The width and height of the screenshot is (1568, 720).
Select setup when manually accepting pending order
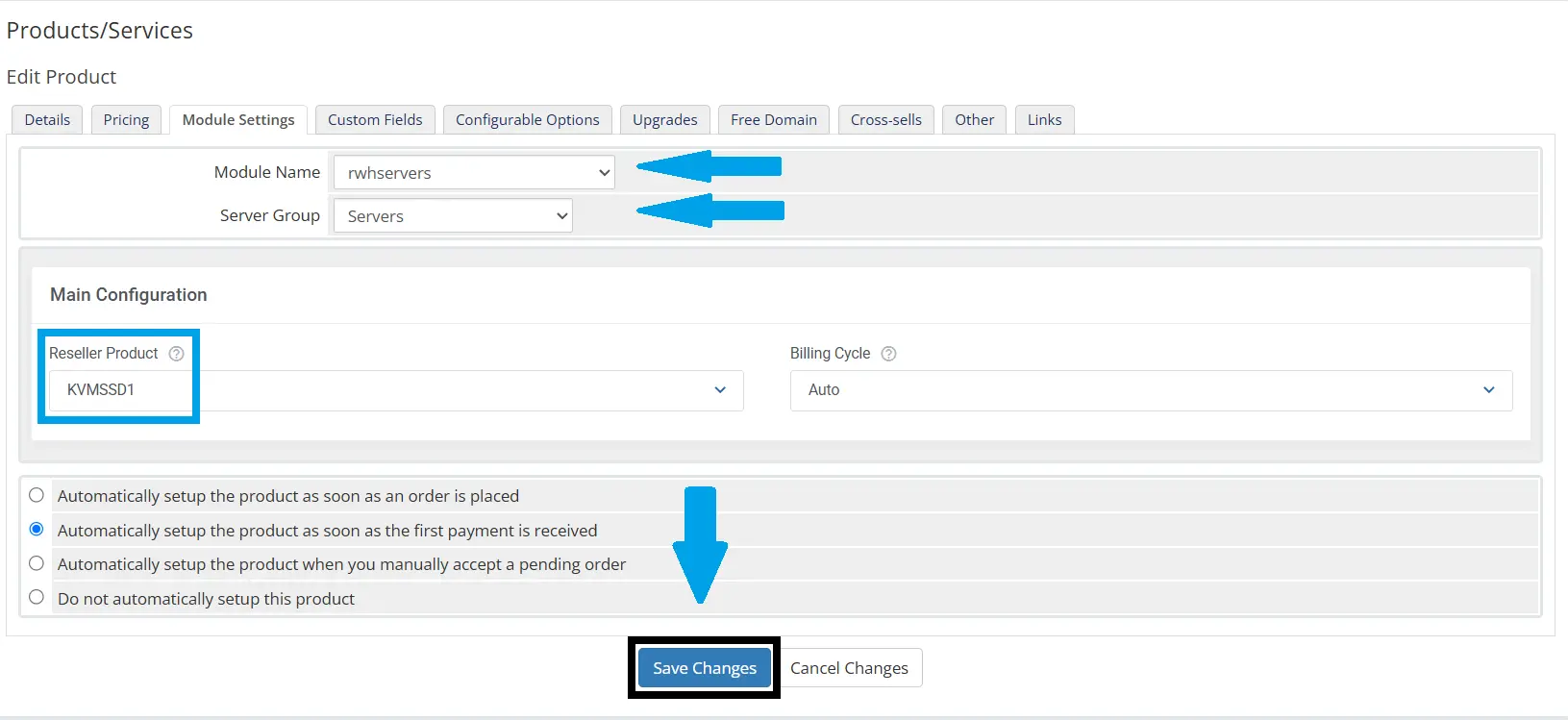coord(37,563)
